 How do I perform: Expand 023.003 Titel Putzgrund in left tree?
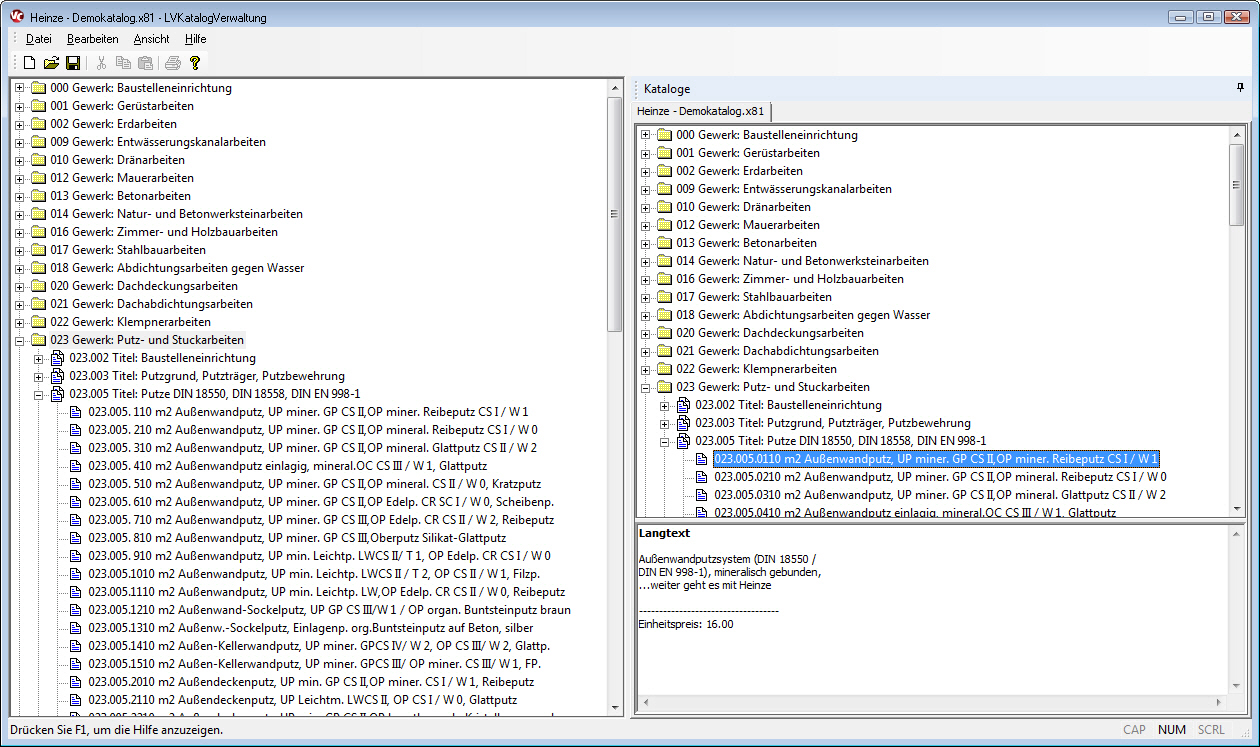click(38, 376)
